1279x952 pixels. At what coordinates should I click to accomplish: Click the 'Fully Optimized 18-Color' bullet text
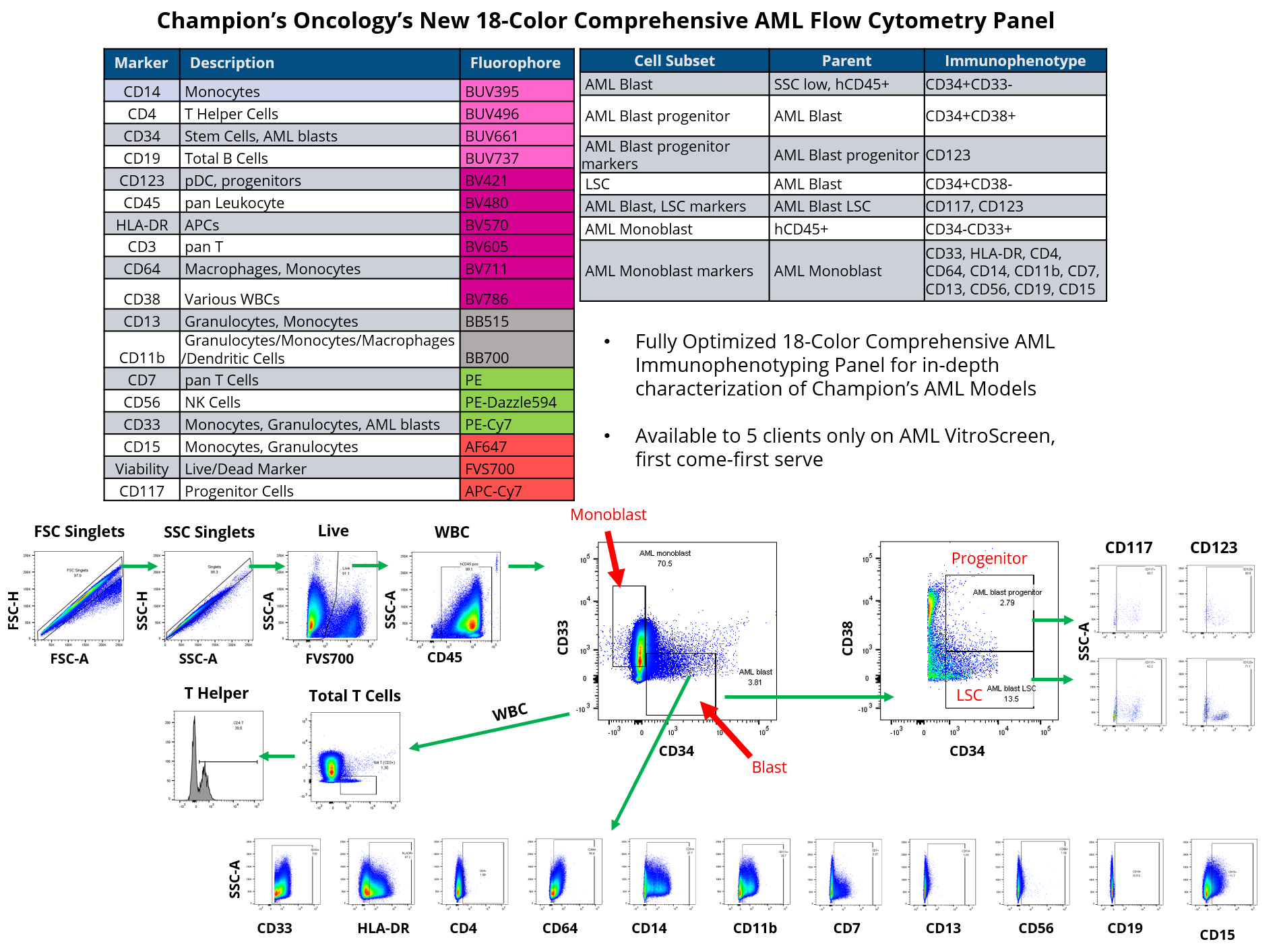[x=844, y=364]
